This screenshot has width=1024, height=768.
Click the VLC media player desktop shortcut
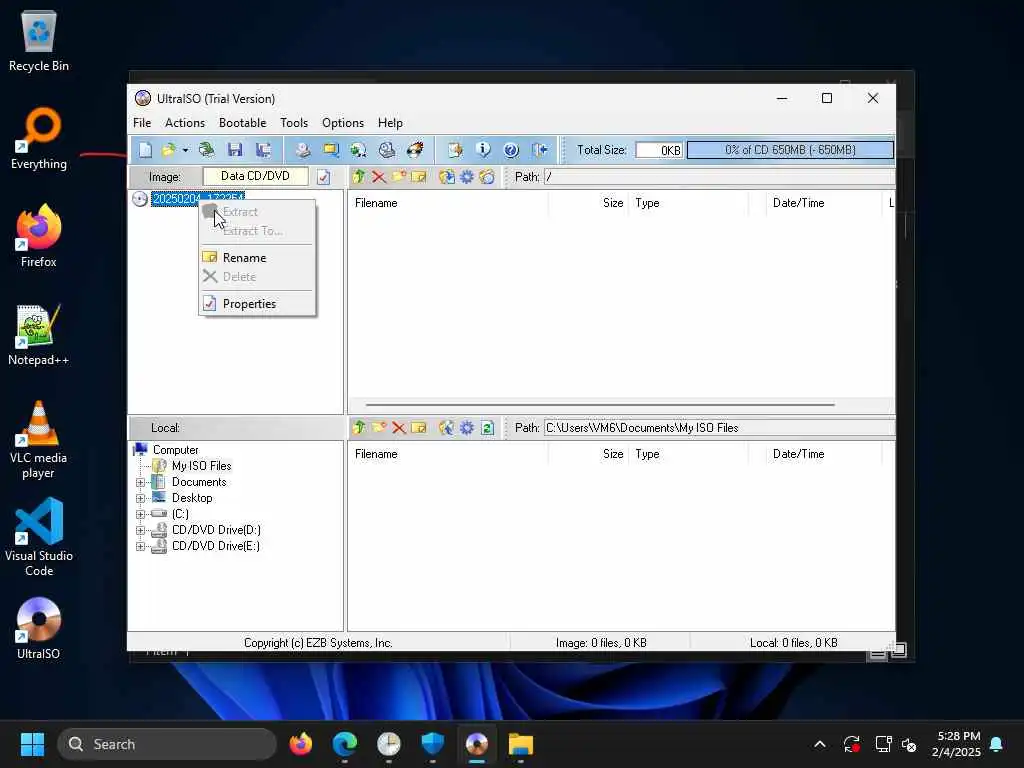pos(38,441)
